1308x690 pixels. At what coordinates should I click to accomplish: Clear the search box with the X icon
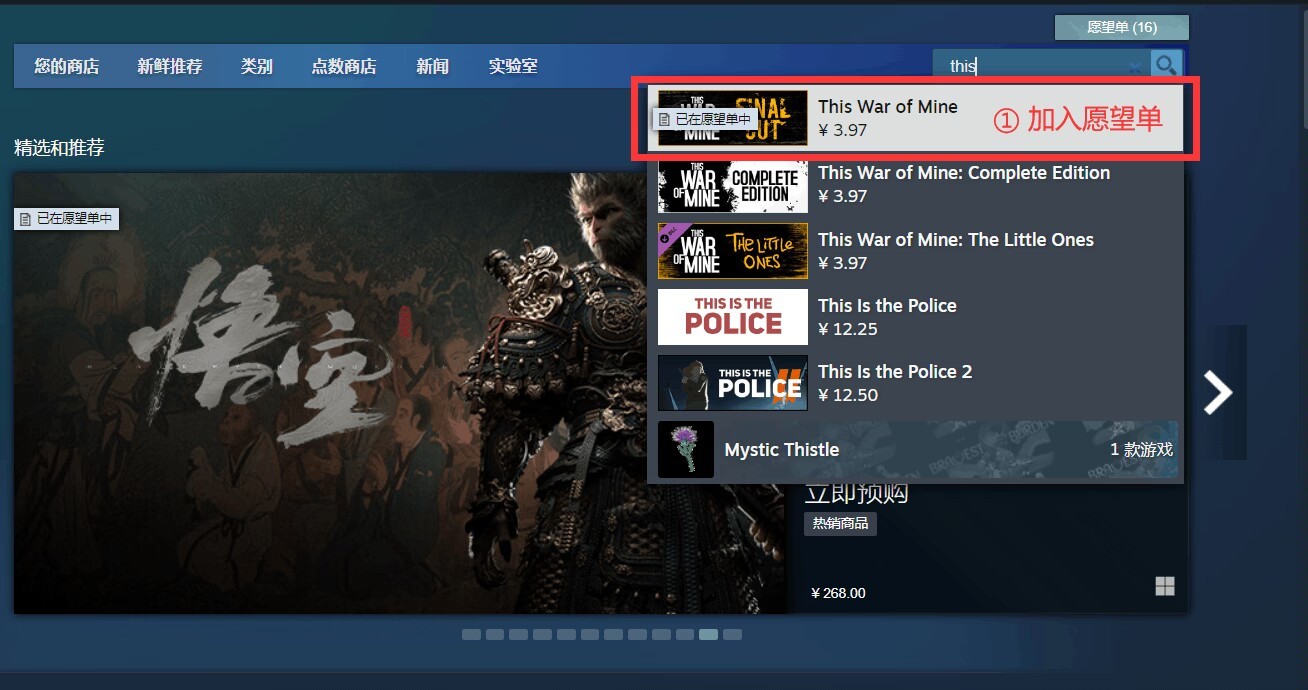click(1135, 66)
